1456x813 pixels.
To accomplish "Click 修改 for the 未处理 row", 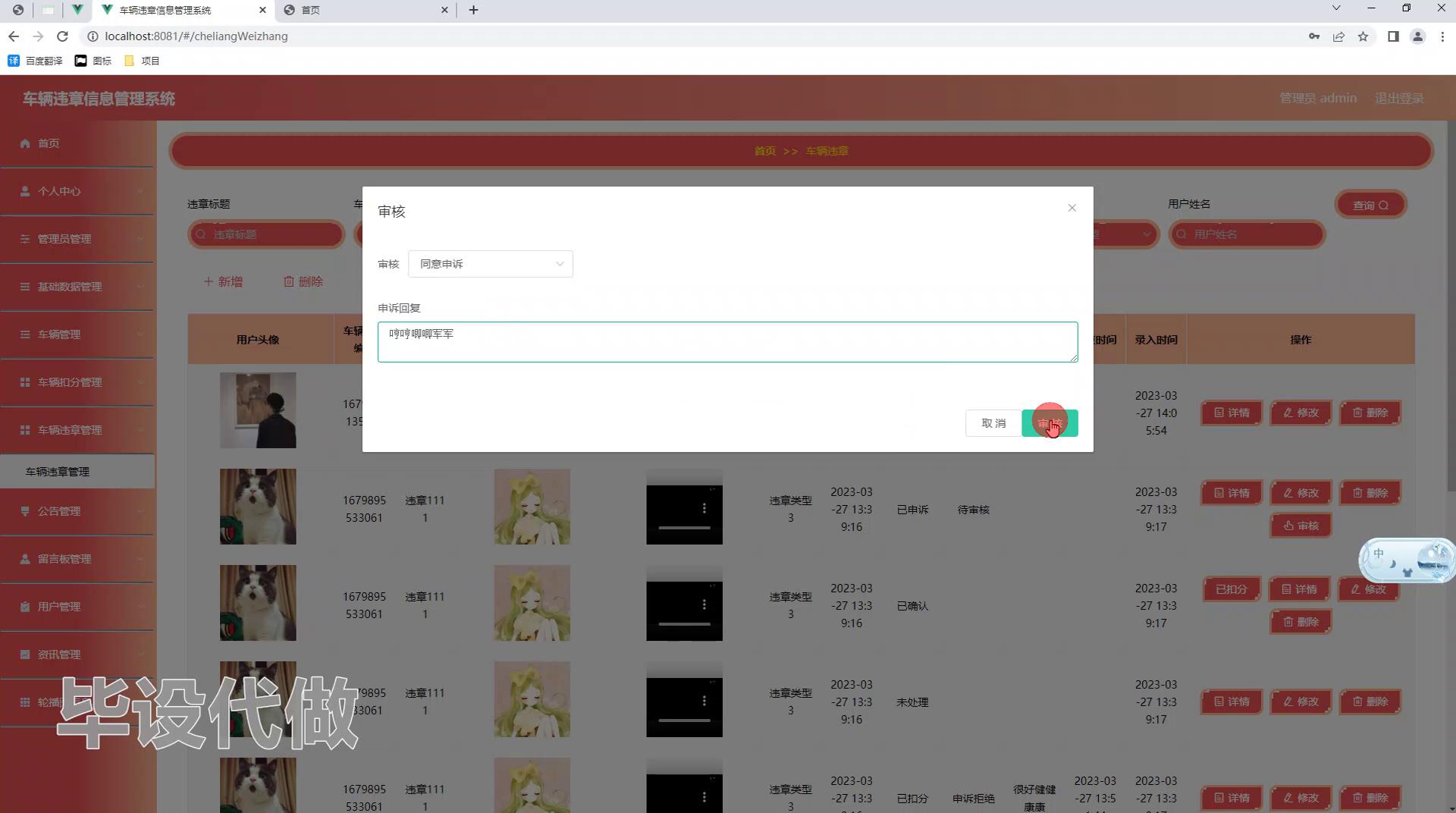I will [1301, 702].
